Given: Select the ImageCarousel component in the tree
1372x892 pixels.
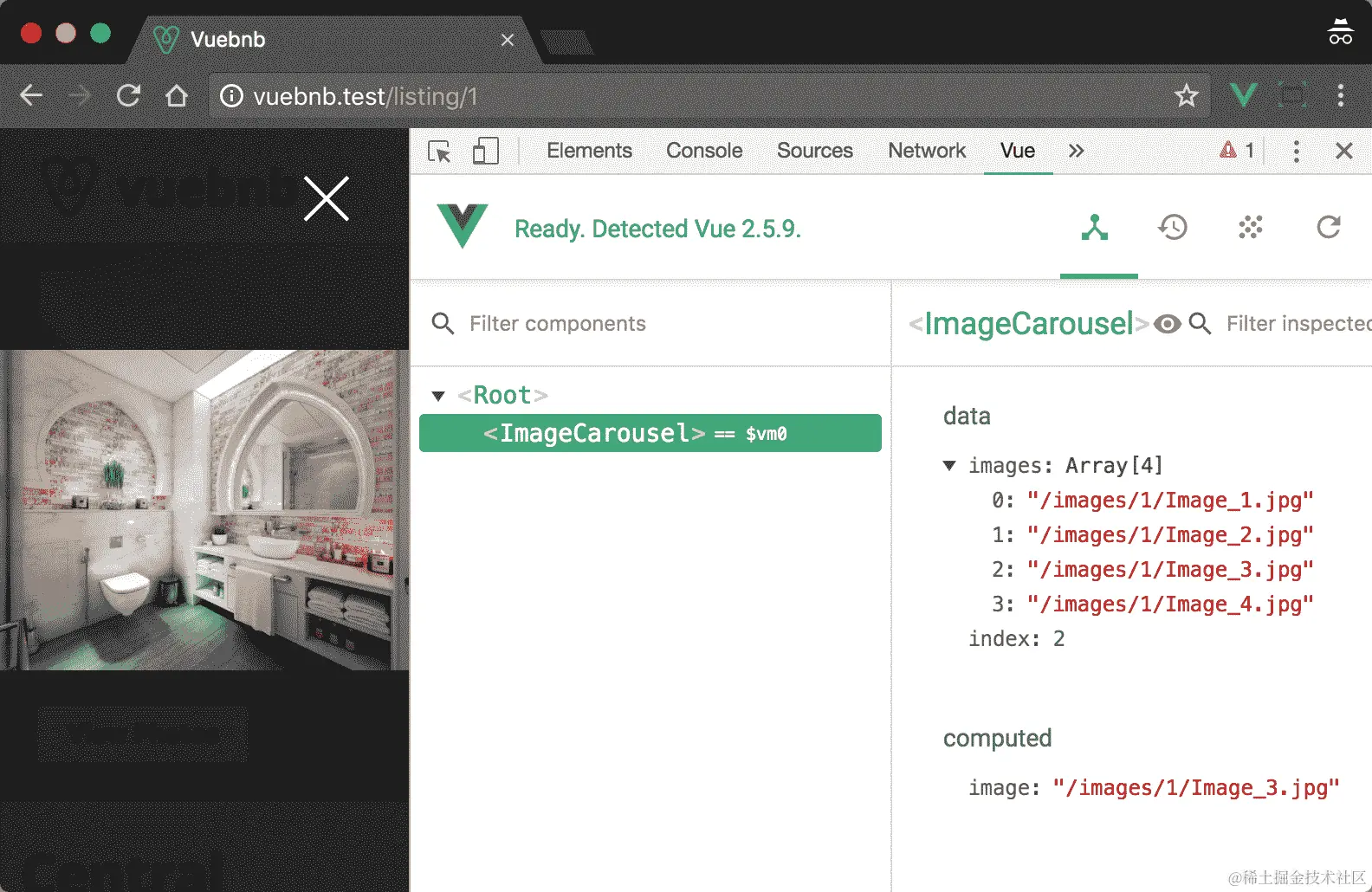Looking at the screenshot, I should (650, 433).
